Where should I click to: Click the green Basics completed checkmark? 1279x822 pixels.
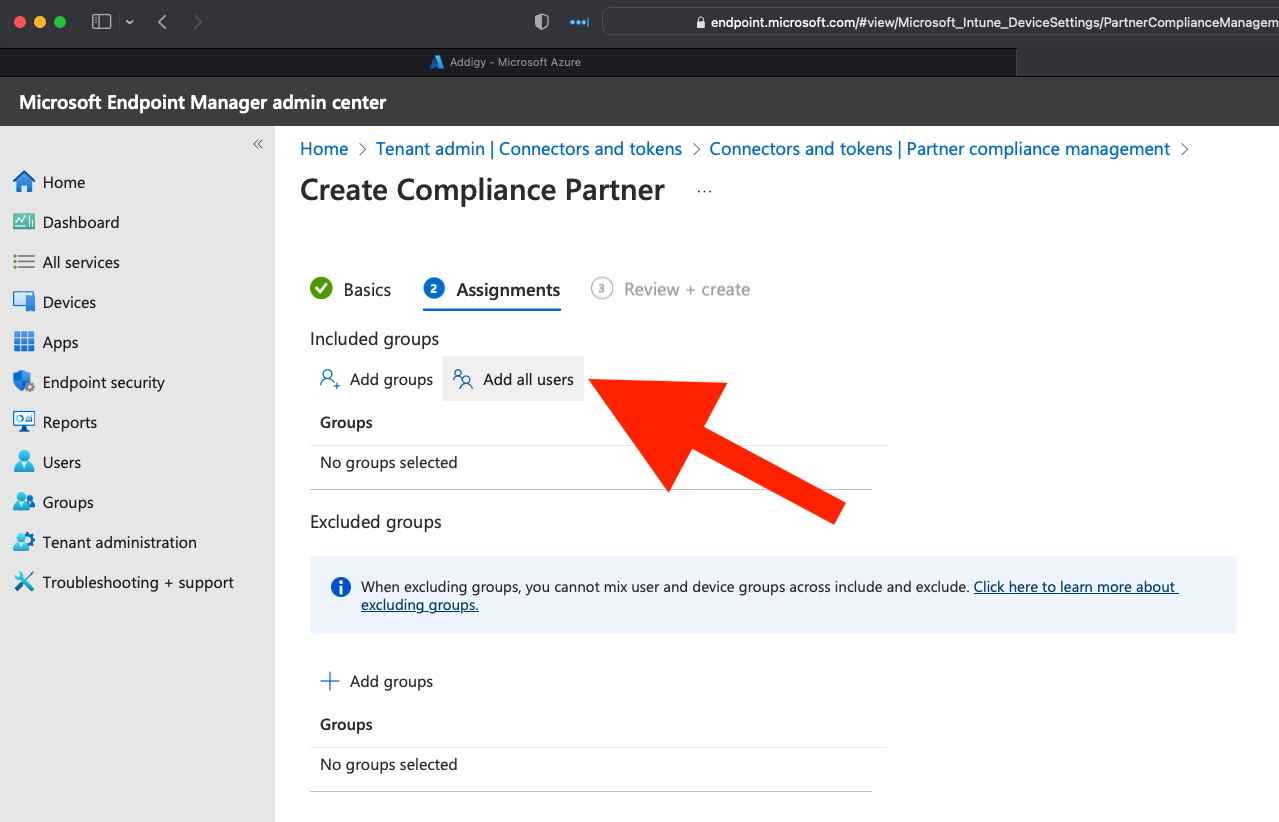[321, 288]
